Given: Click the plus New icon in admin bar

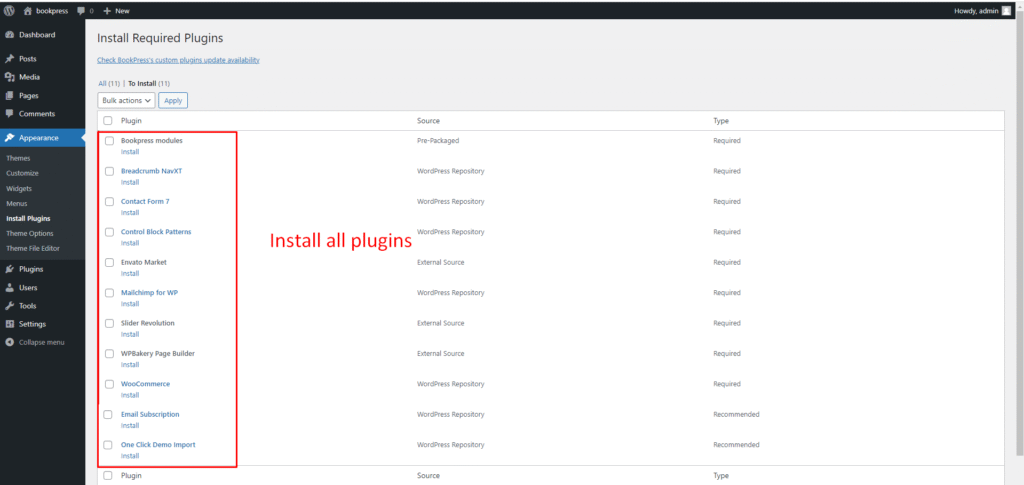Looking at the screenshot, I should point(107,11).
